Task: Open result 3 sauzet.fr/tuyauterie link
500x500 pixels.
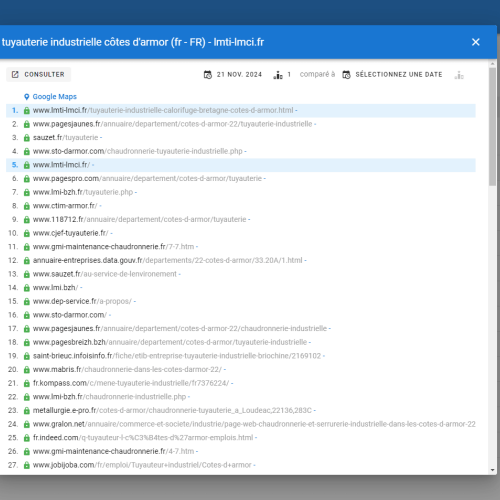Action: (x=65, y=138)
